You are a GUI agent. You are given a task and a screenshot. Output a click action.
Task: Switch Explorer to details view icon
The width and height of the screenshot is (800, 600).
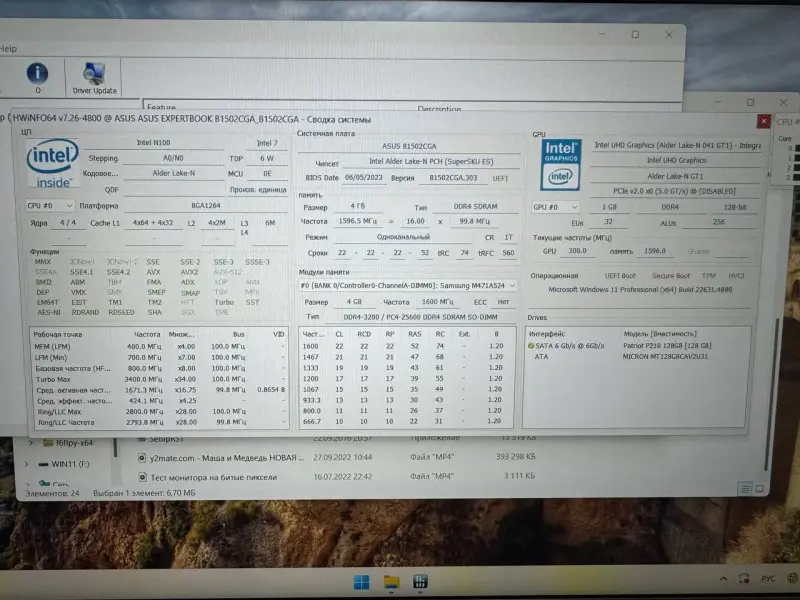tap(745, 489)
